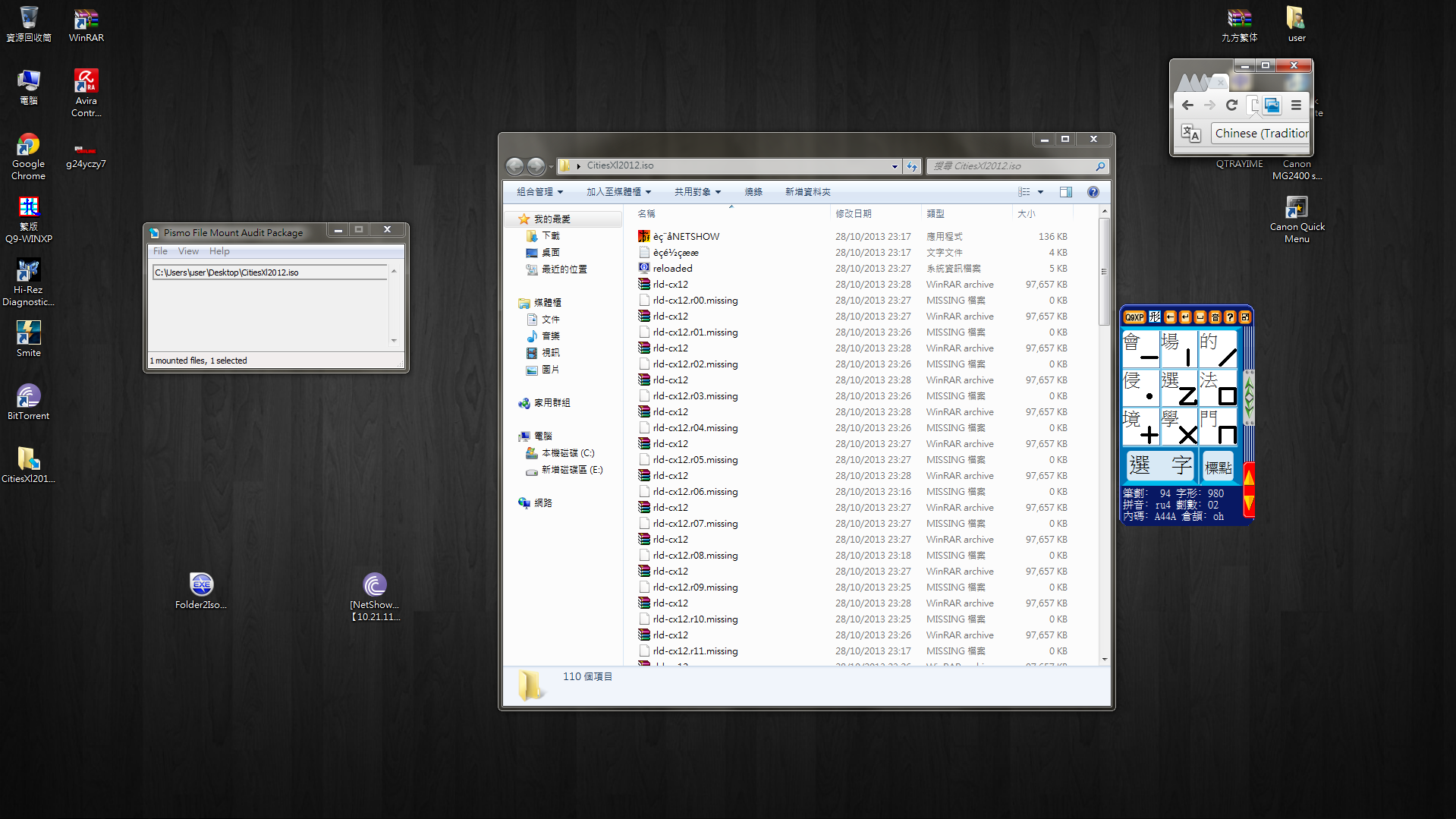Click the Chrome back arrow
The image size is (1456, 819).
1187,106
